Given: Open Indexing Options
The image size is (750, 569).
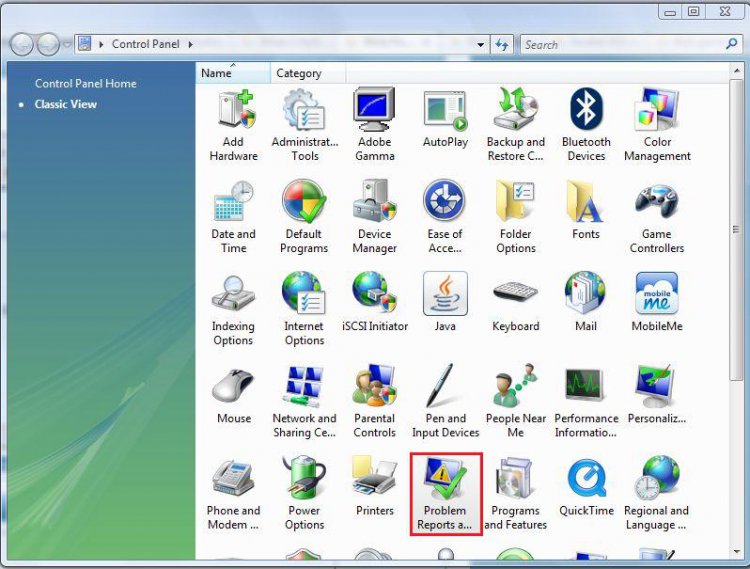Looking at the screenshot, I should (x=233, y=310).
